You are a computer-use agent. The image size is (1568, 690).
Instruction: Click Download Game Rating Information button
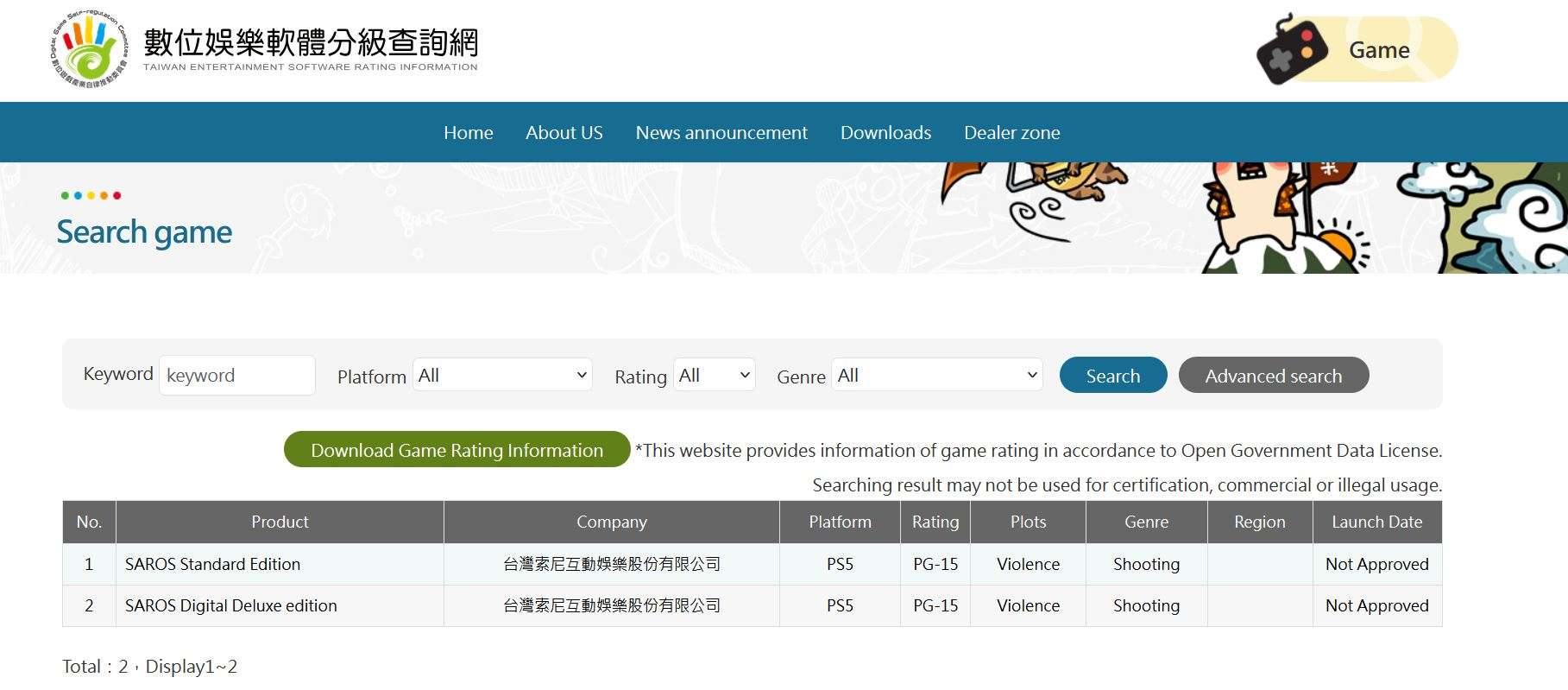tap(457, 449)
